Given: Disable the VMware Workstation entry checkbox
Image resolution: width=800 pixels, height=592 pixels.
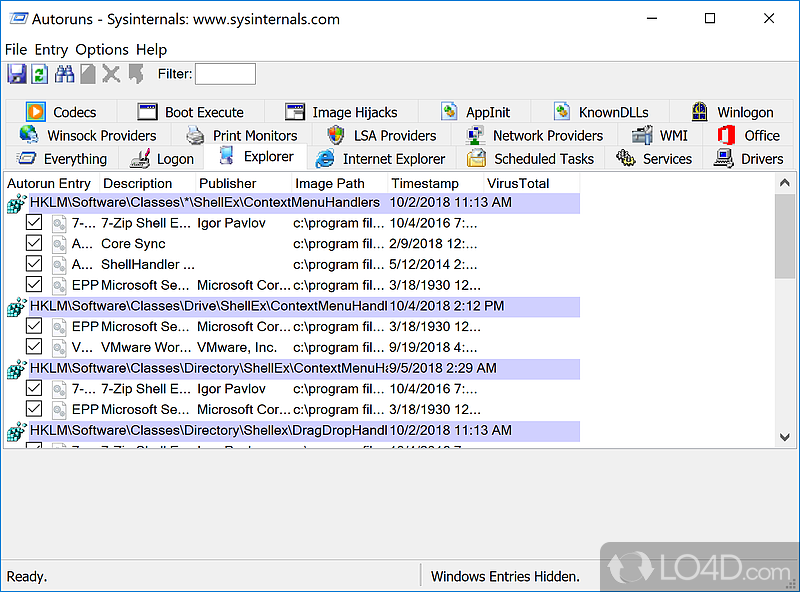Looking at the screenshot, I should coord(34,347).
